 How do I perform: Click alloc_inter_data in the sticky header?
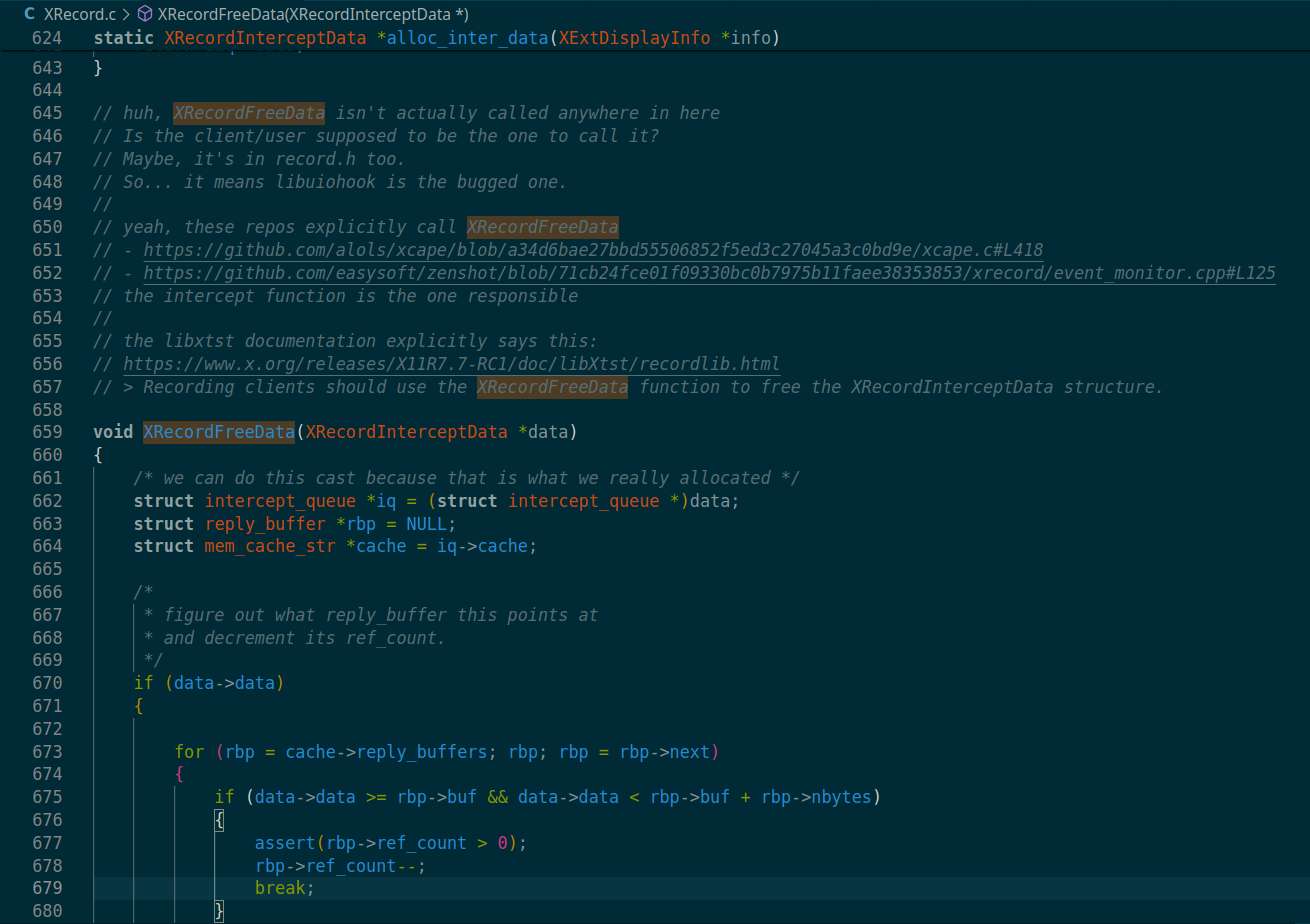coord(467,38)
